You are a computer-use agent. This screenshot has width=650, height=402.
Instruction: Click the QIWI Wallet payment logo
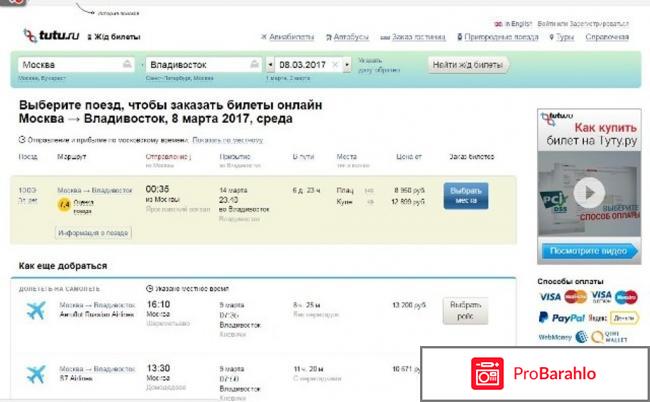(x=609, y=337)
